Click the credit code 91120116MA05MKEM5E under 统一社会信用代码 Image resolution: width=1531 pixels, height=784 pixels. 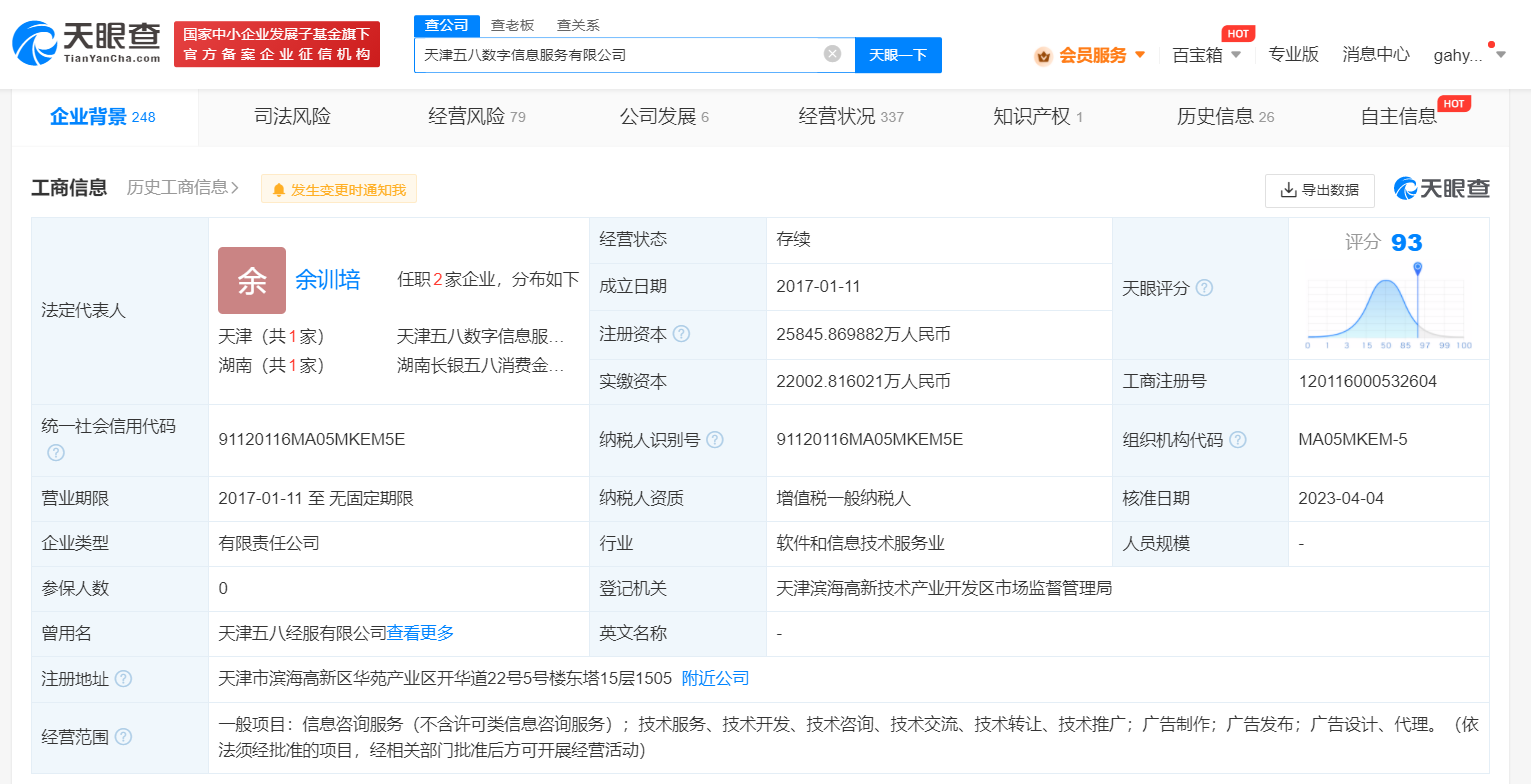[x=312, y=439]
